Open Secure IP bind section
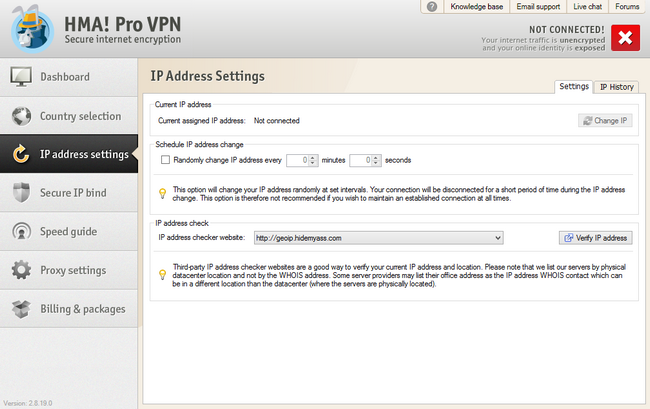 pos(69,193)
